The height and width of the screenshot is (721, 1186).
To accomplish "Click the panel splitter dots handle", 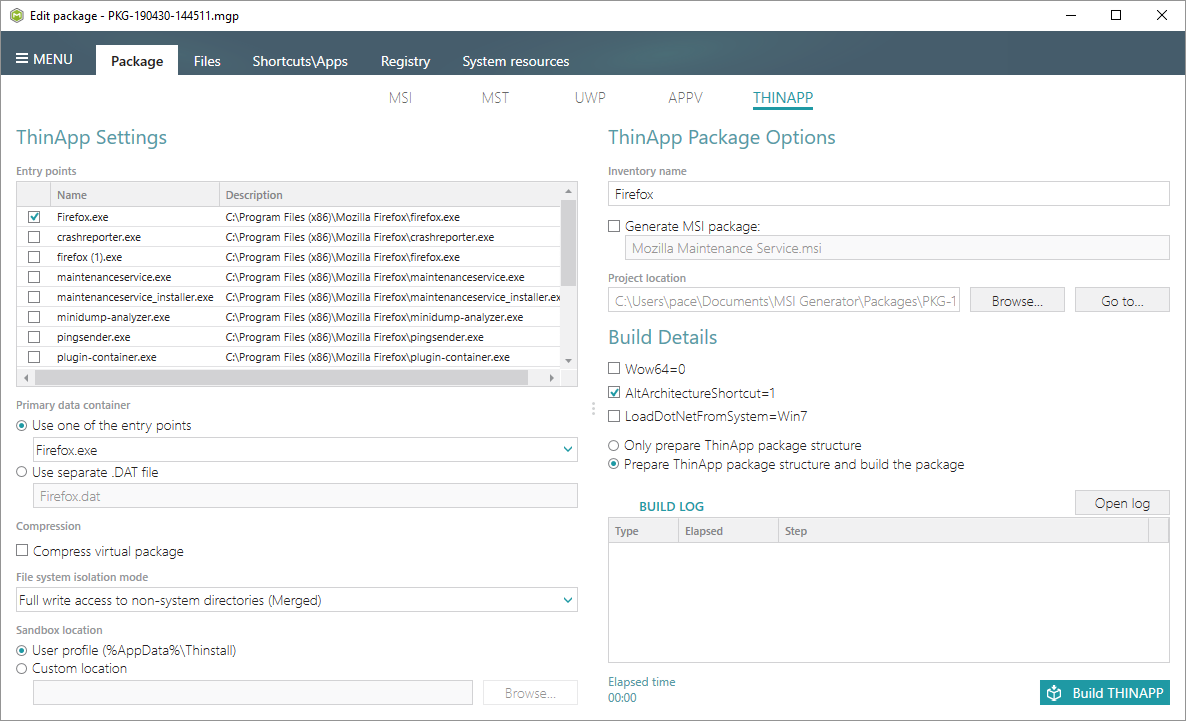I will pyautogui.click(x=593, y=409).
